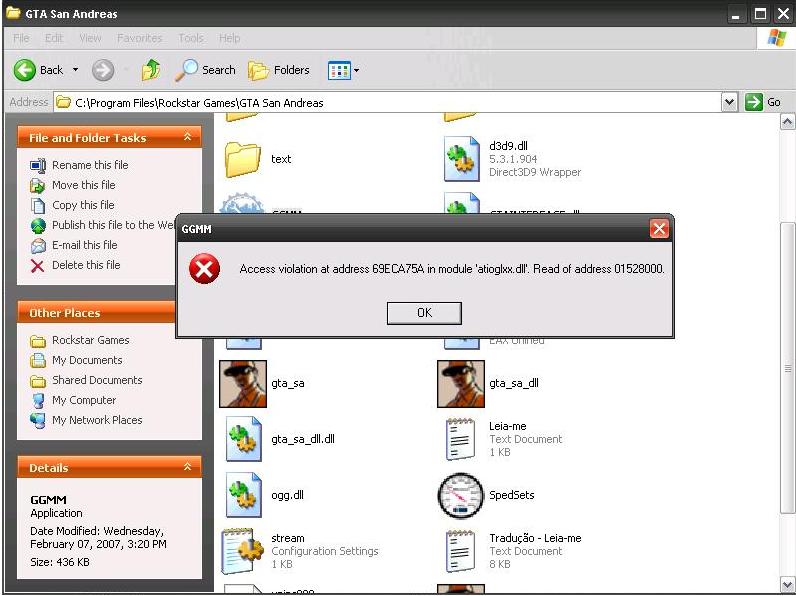The image size is (796, 596).
Task: Click the red X Delete icon
Action: click(38, 266)
